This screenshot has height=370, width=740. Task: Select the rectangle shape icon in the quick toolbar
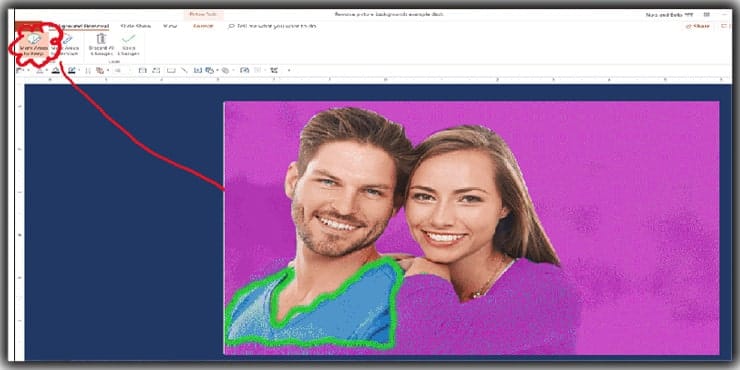point(171,70)
